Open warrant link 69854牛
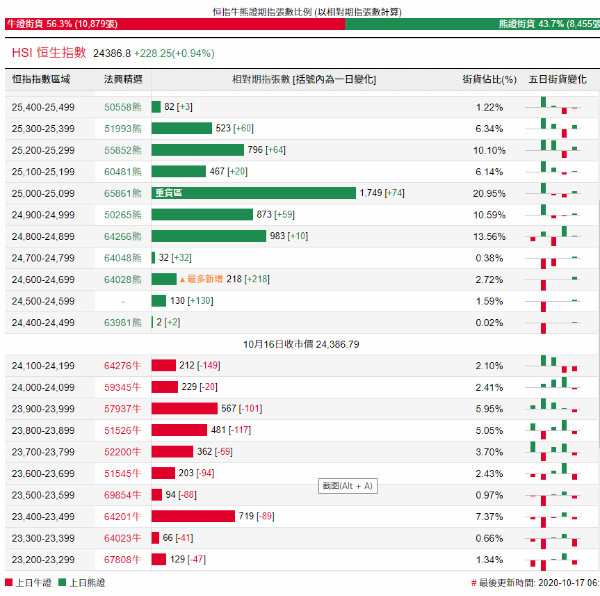 coord(122,495)
